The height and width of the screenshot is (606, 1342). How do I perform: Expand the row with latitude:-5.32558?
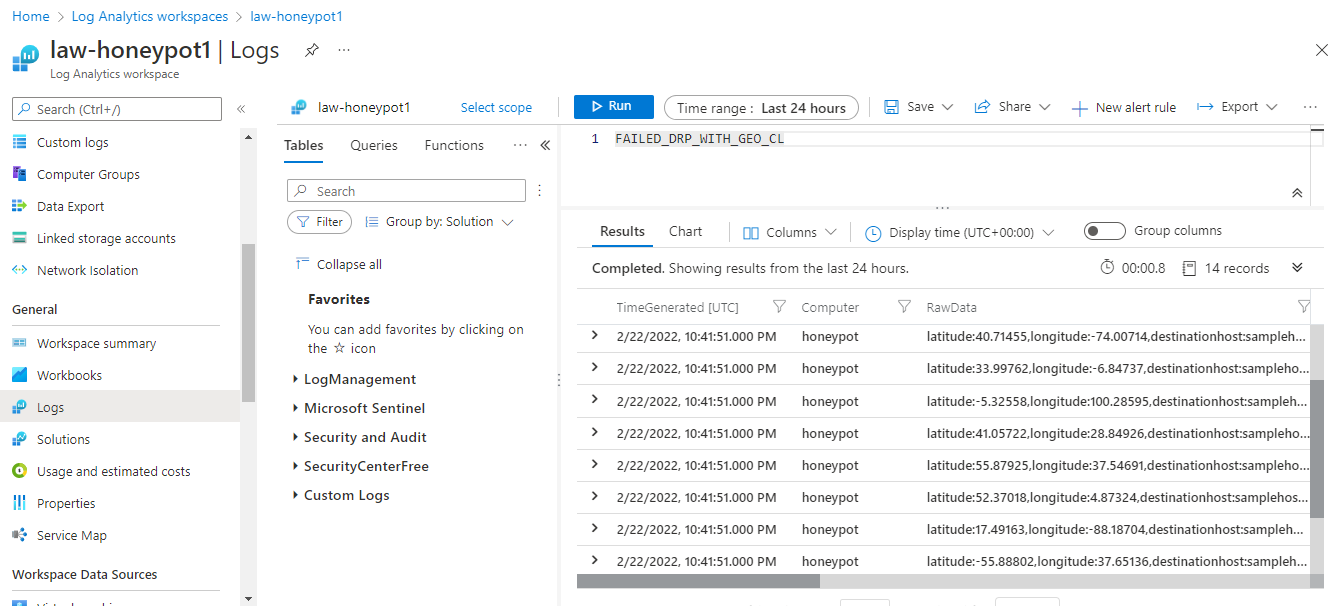click(595, 400)
